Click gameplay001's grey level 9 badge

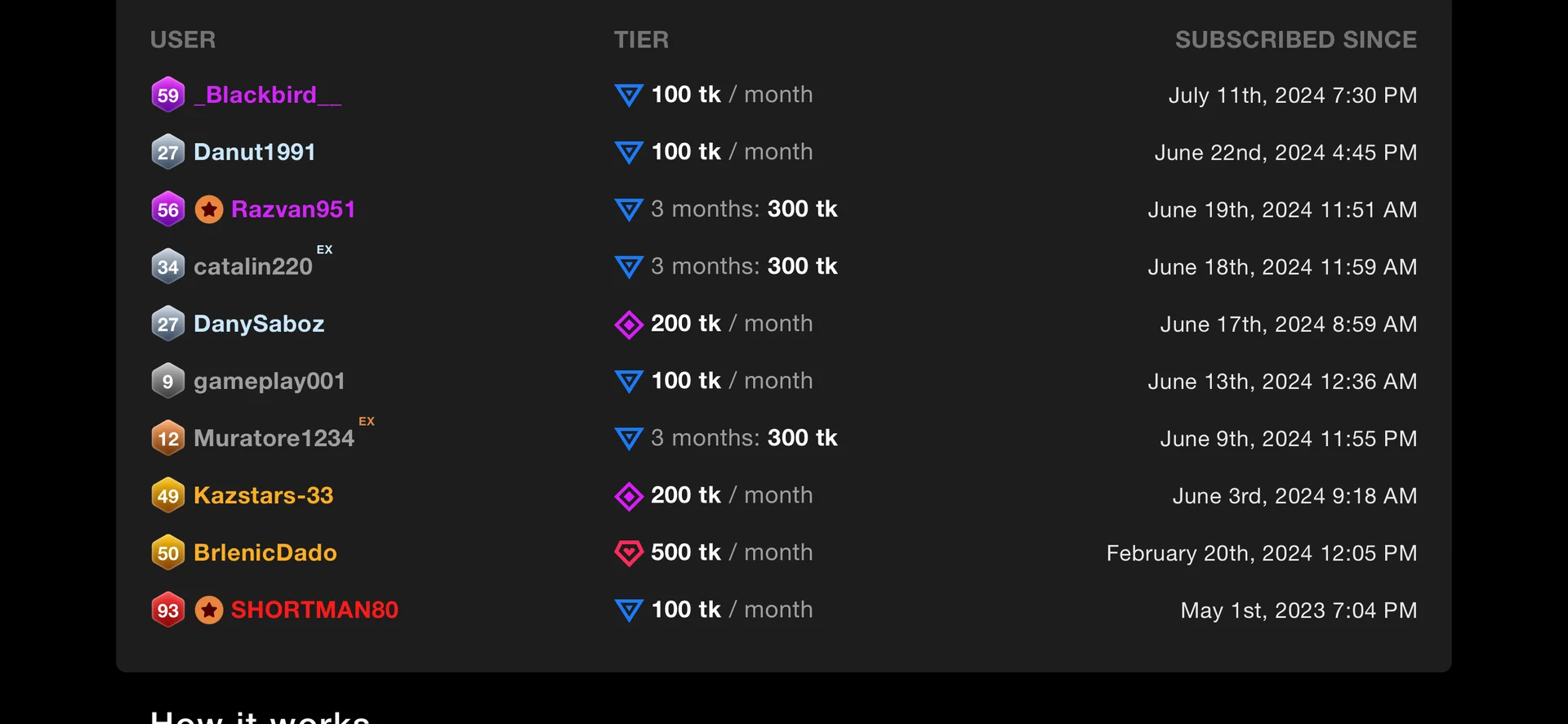point(168,382)
